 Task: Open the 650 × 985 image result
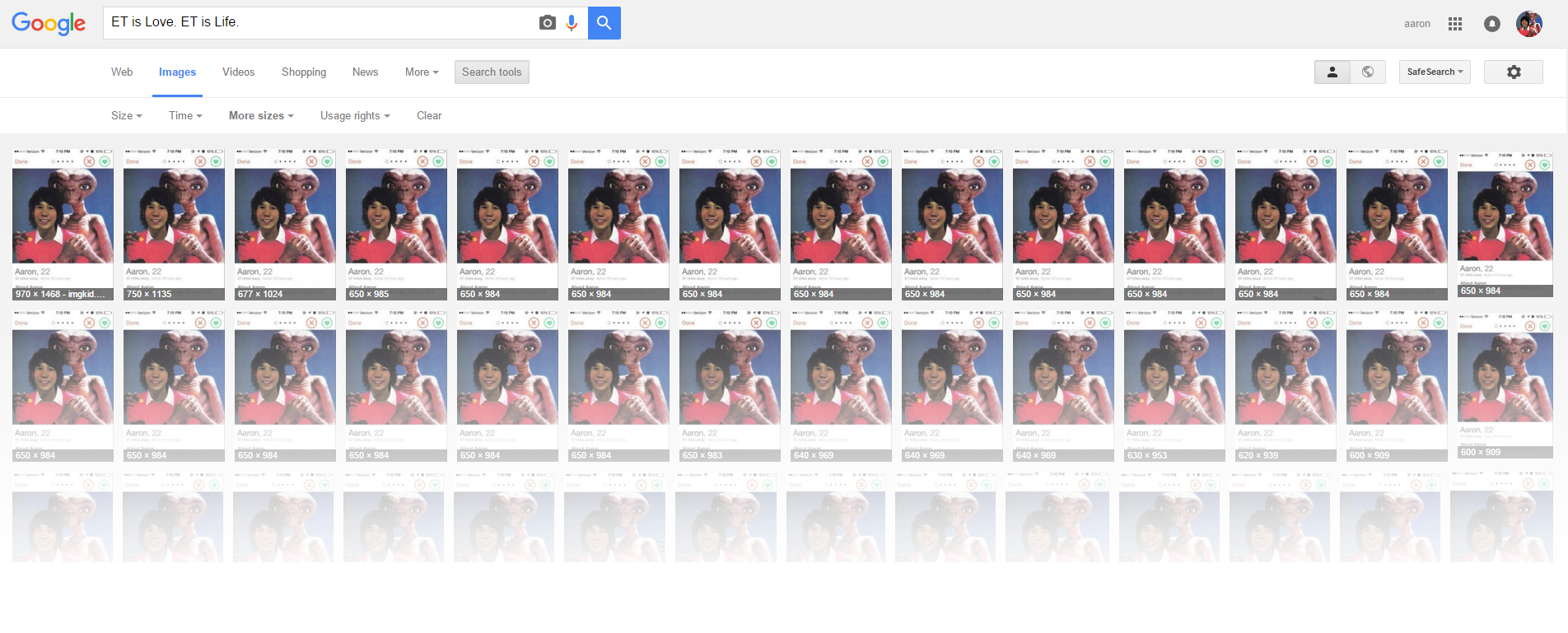(x=396, y=224)
